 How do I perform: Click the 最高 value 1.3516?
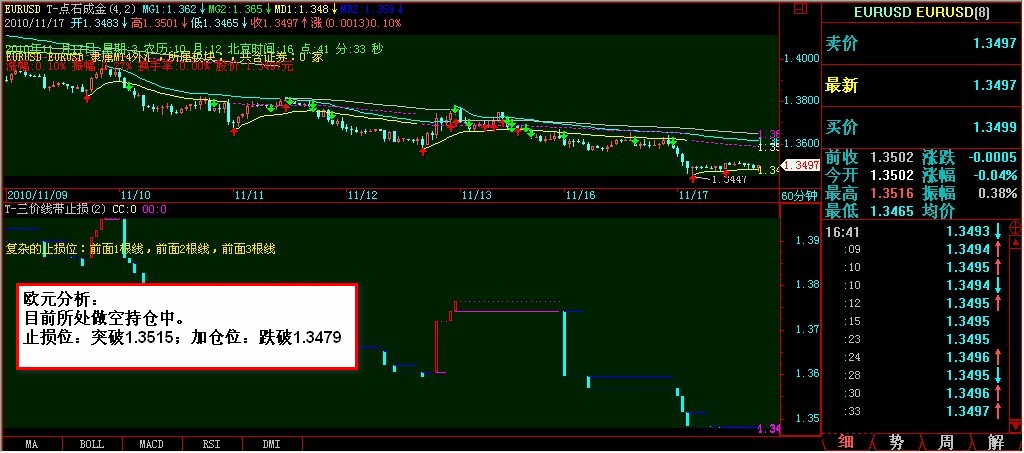(891, 194)
